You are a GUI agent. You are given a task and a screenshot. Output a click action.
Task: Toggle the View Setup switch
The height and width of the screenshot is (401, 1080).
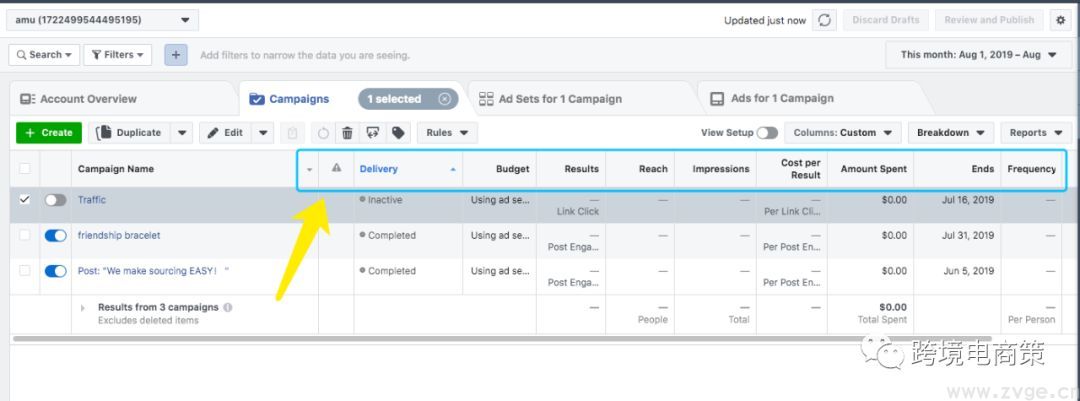[767, 133]
